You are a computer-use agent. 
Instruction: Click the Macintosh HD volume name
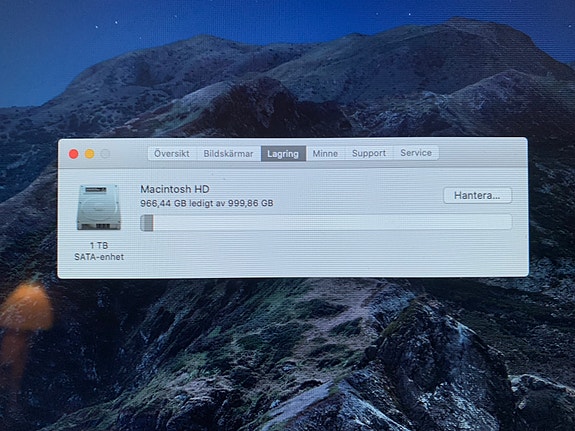point(175,189)
